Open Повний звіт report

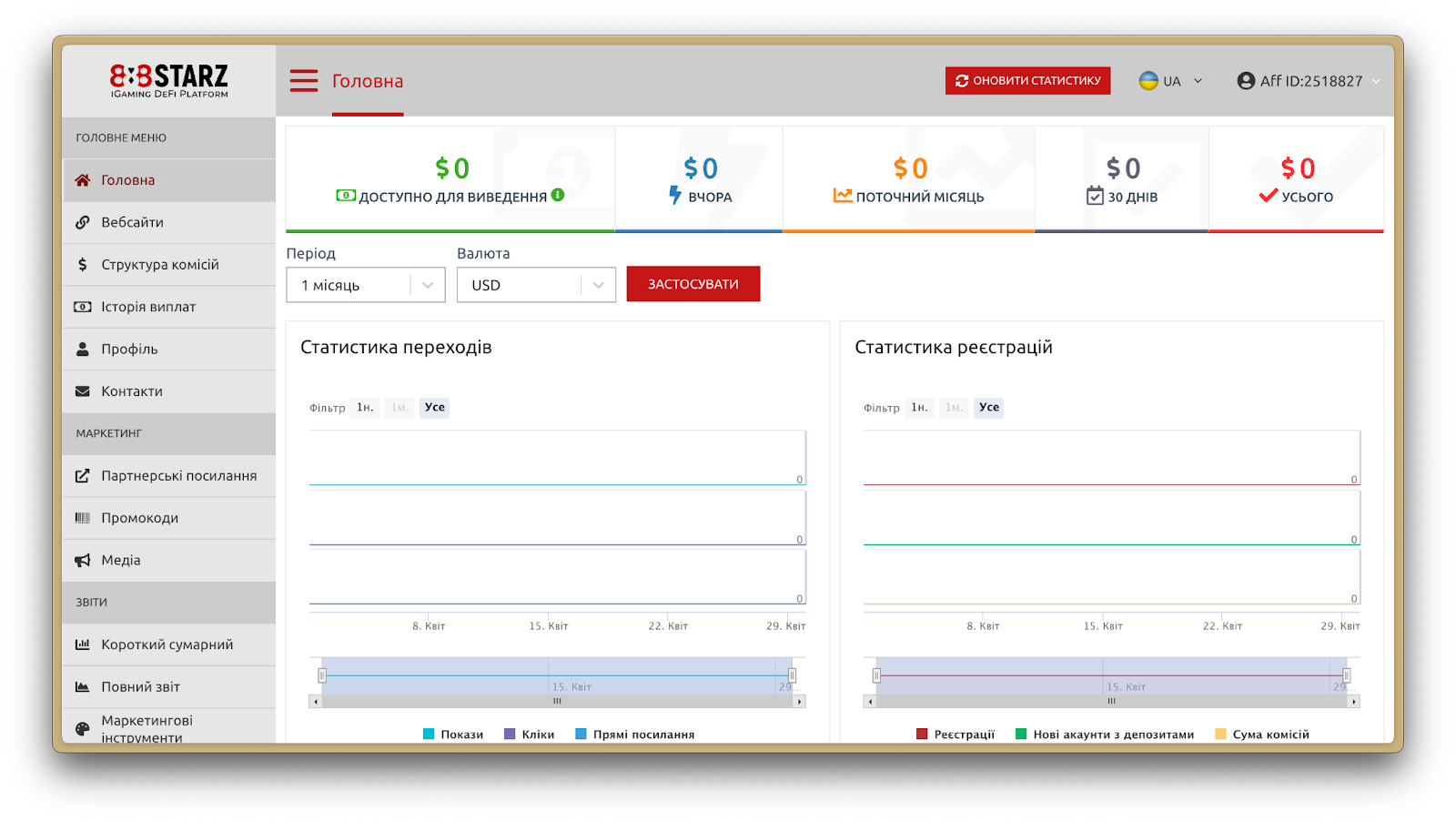click(x=169, y=686)
